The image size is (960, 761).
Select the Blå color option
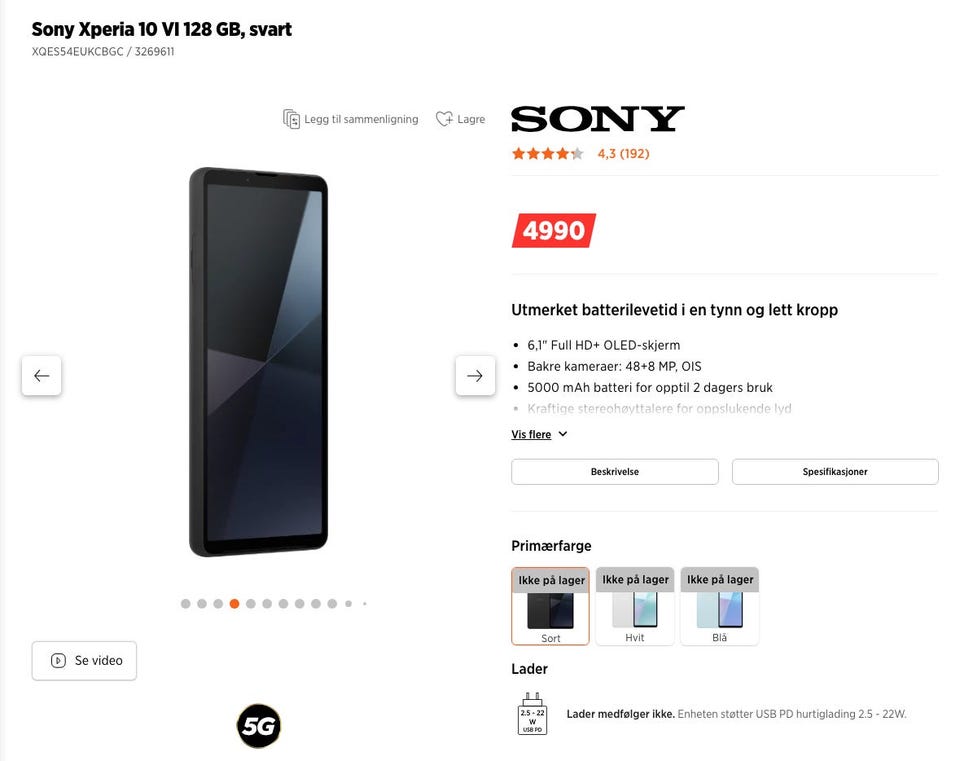click(x=719, y=606)
